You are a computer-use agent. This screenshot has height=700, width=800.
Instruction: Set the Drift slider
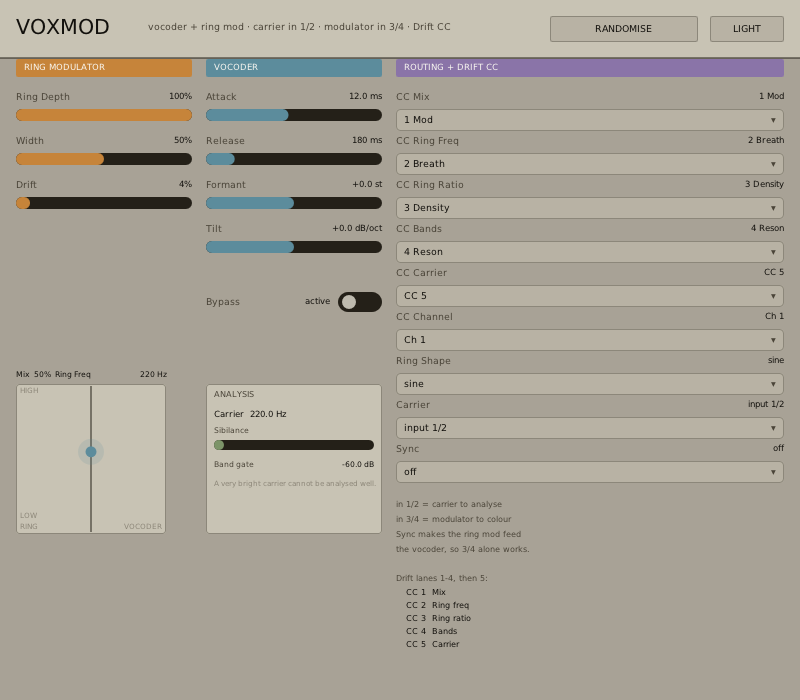click(x=104, y=203)
